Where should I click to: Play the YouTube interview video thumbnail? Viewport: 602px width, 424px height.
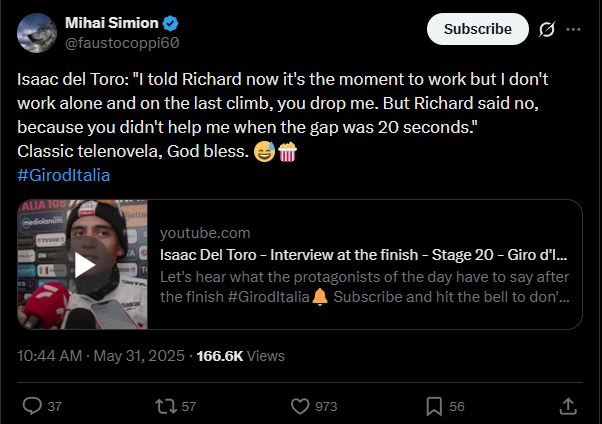click(x=84, y=265)
